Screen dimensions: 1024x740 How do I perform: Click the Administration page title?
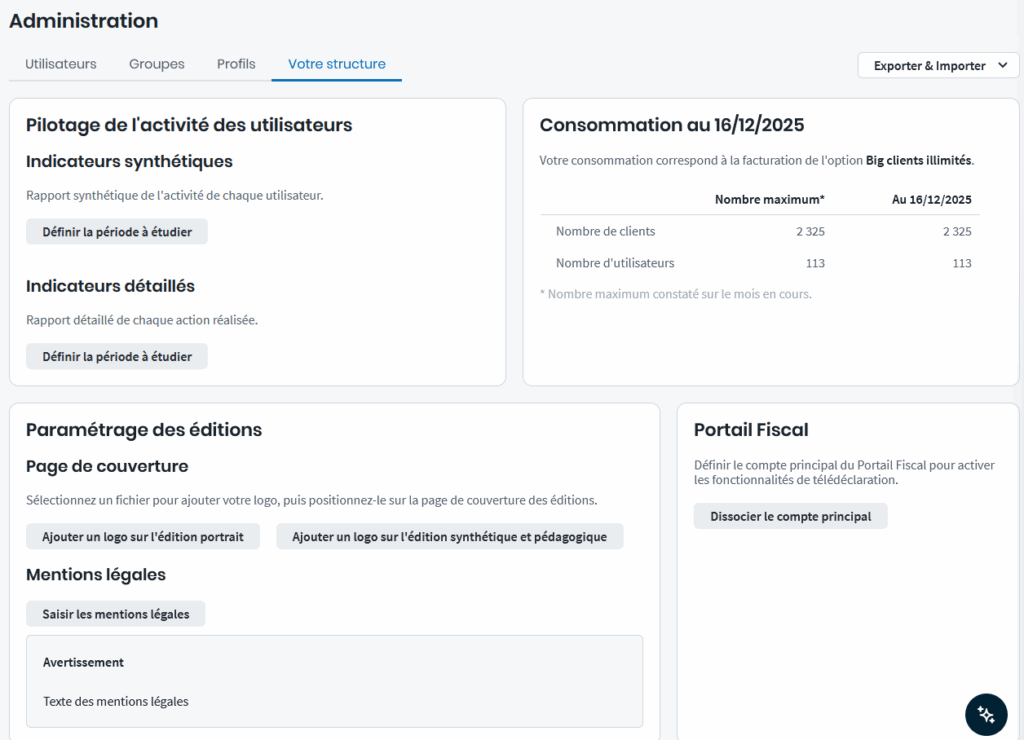[84, 21]
